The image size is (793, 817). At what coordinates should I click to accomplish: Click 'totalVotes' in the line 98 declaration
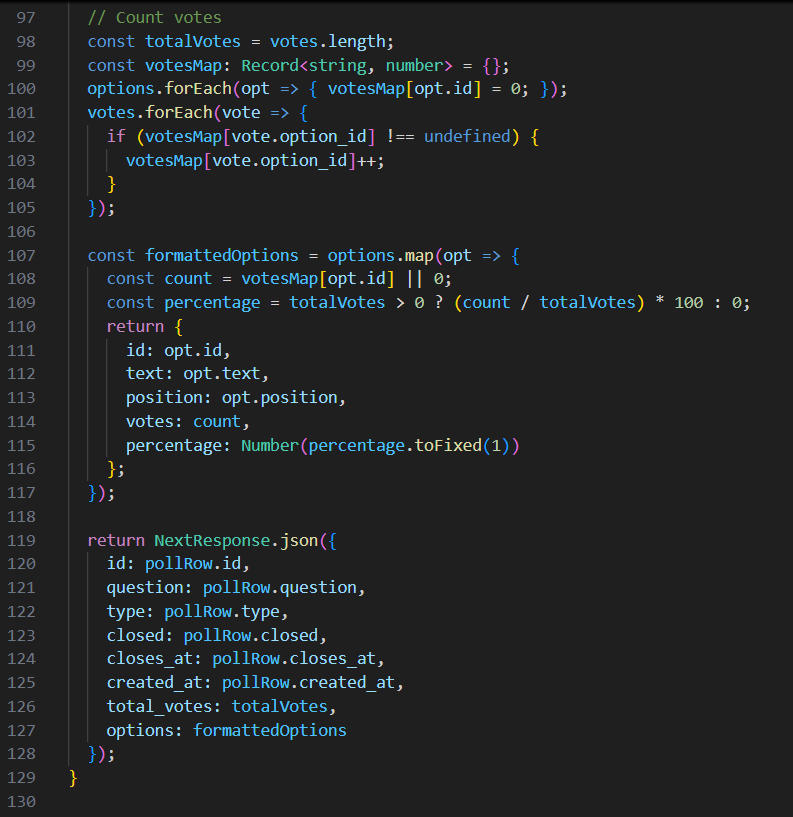[x=193, y=42]
